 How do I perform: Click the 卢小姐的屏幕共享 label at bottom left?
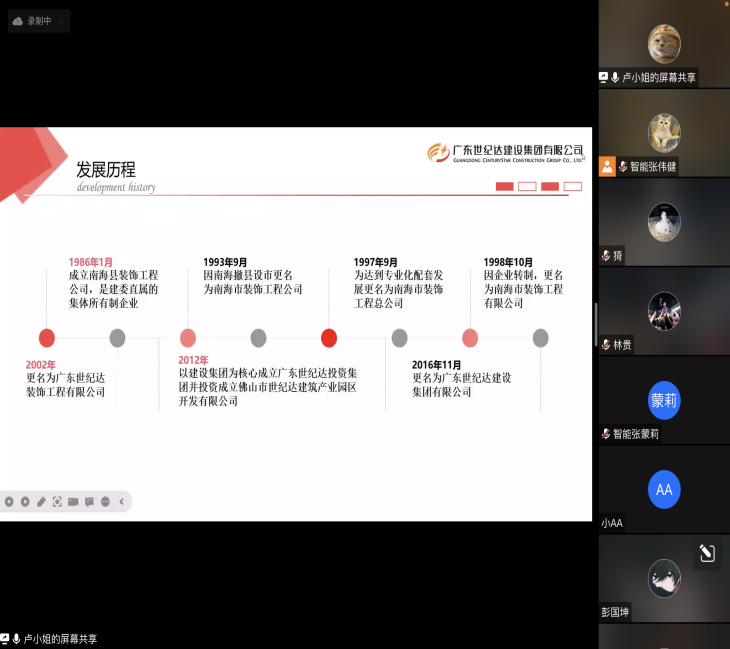[x=60, y=639]
